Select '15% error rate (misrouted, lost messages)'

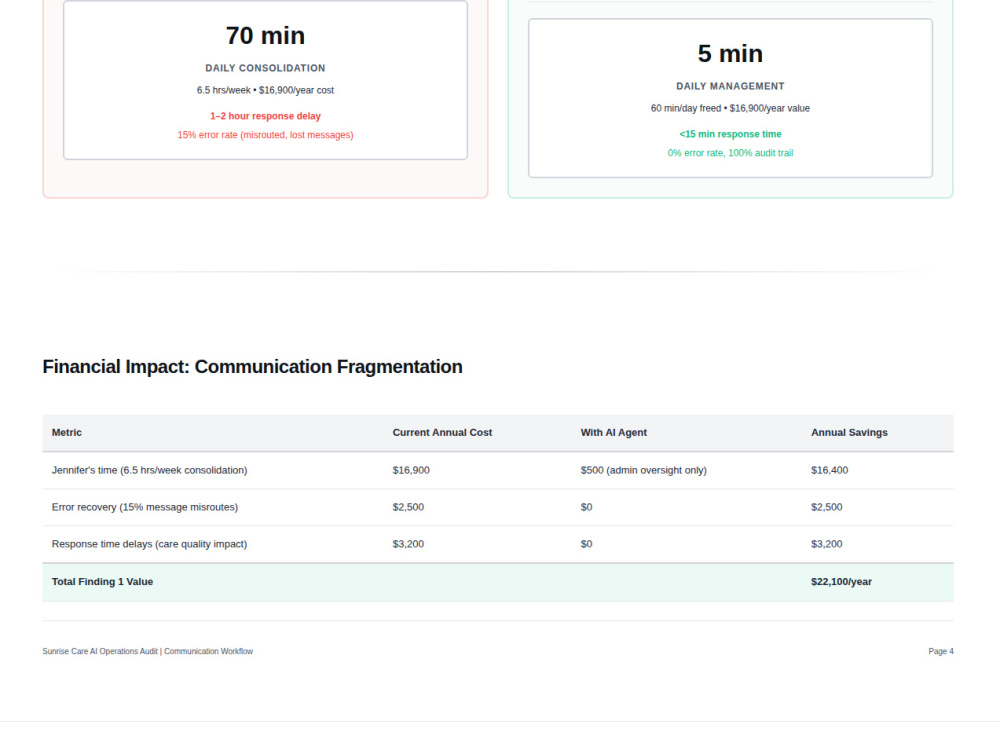pyautogui.click(x=265, y=135)
